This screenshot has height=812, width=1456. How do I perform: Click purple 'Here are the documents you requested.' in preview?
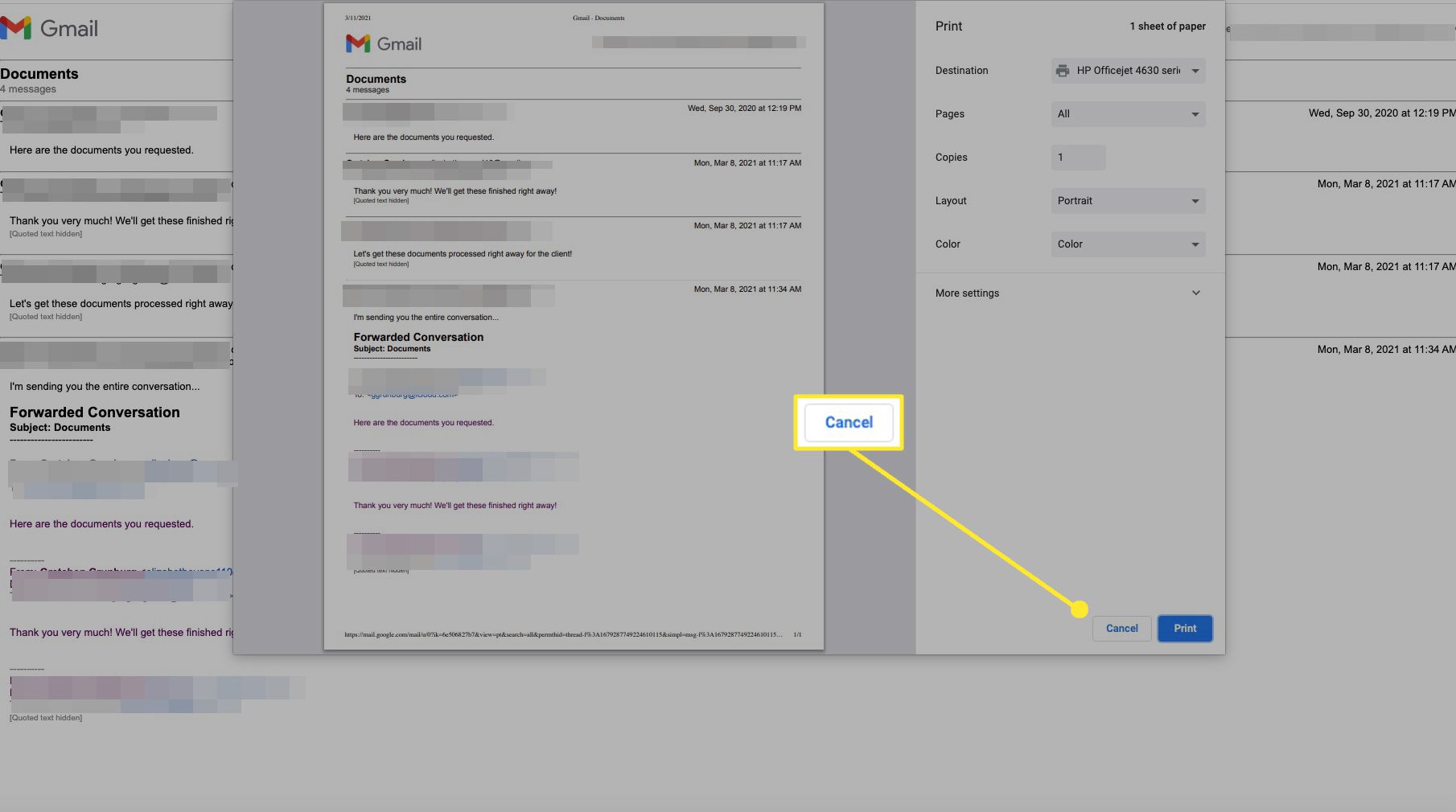click(423, 423)
